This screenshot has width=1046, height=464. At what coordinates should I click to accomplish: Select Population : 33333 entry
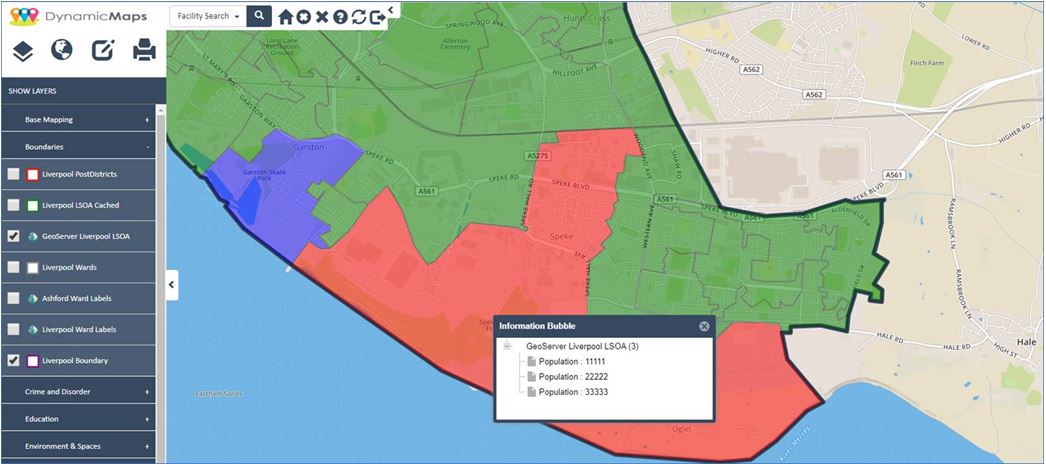573,392
